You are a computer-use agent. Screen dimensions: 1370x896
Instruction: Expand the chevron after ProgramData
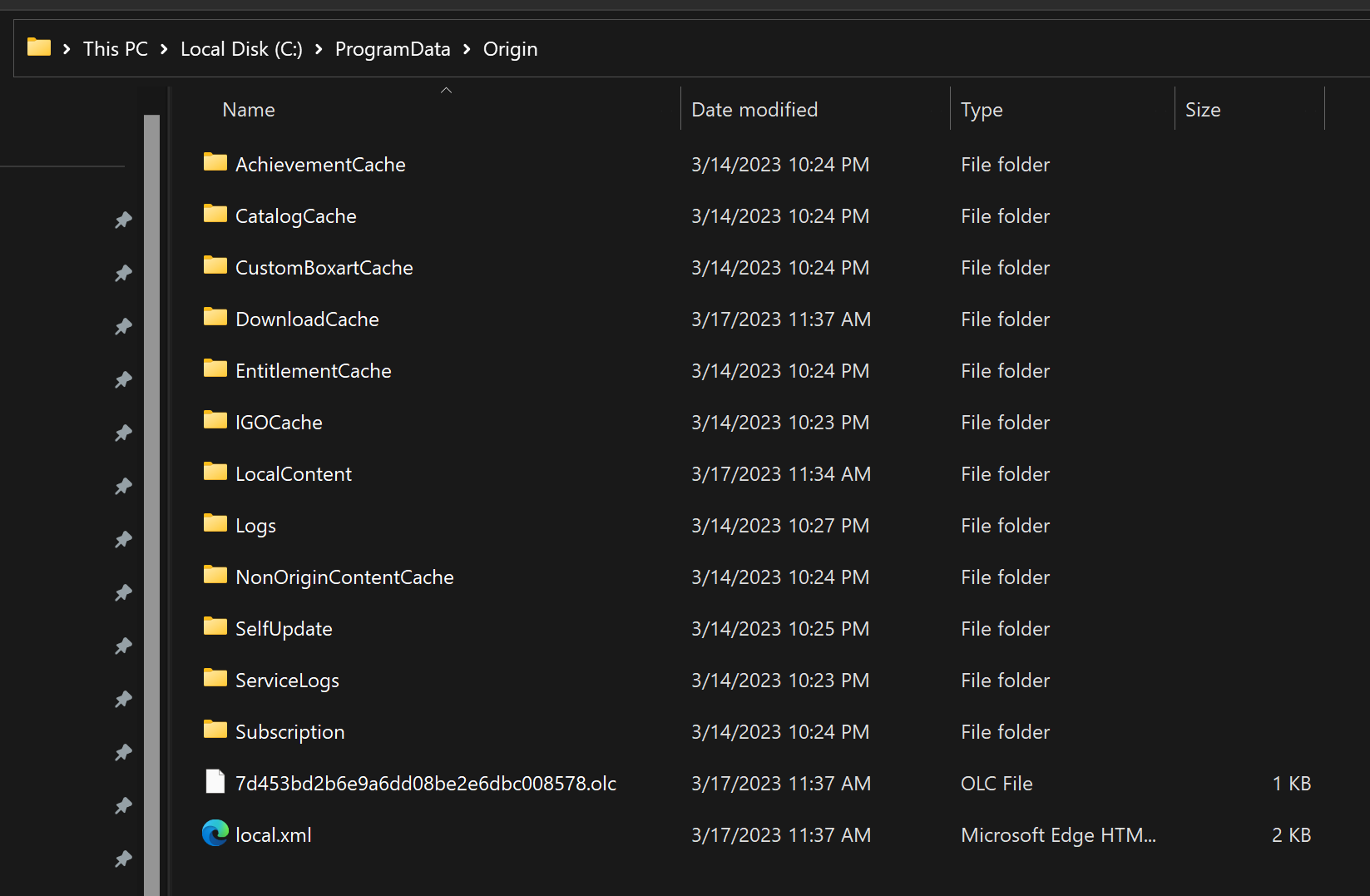(x=467, y=49)
